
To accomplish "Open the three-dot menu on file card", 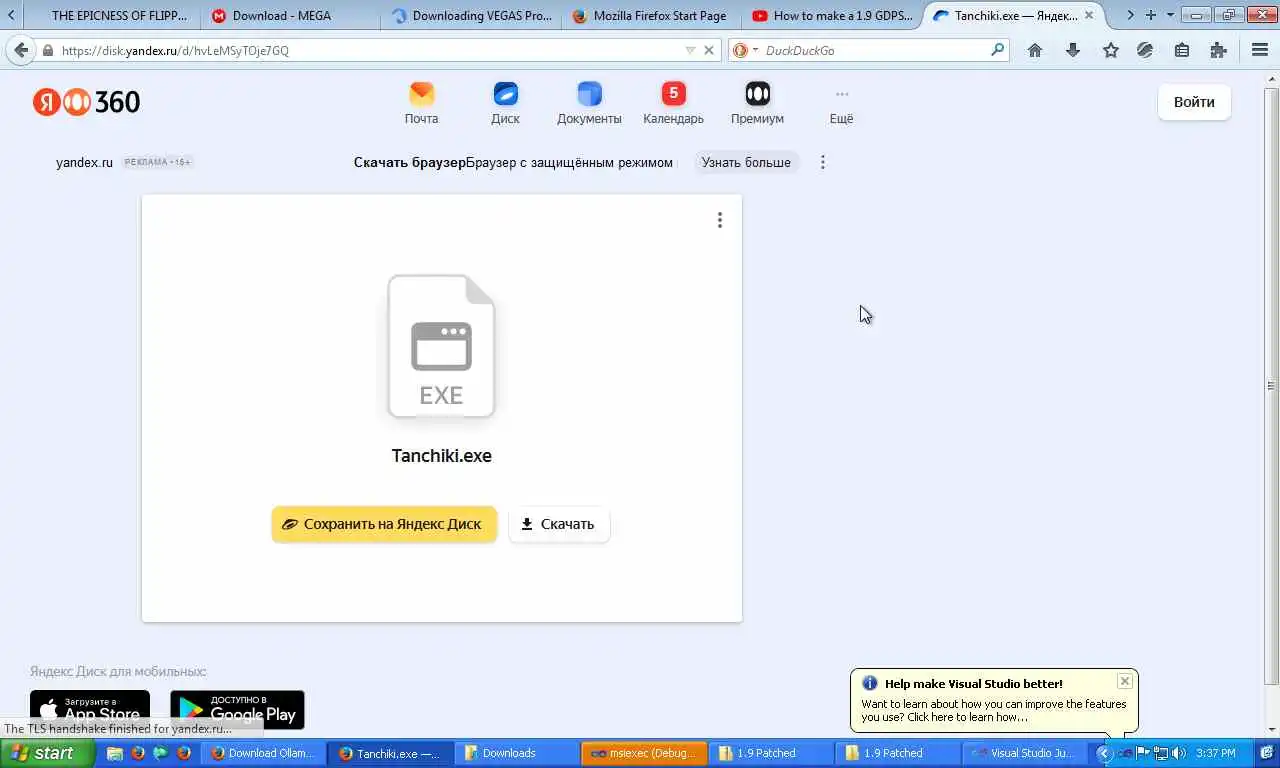I will [x=719, y=220].
